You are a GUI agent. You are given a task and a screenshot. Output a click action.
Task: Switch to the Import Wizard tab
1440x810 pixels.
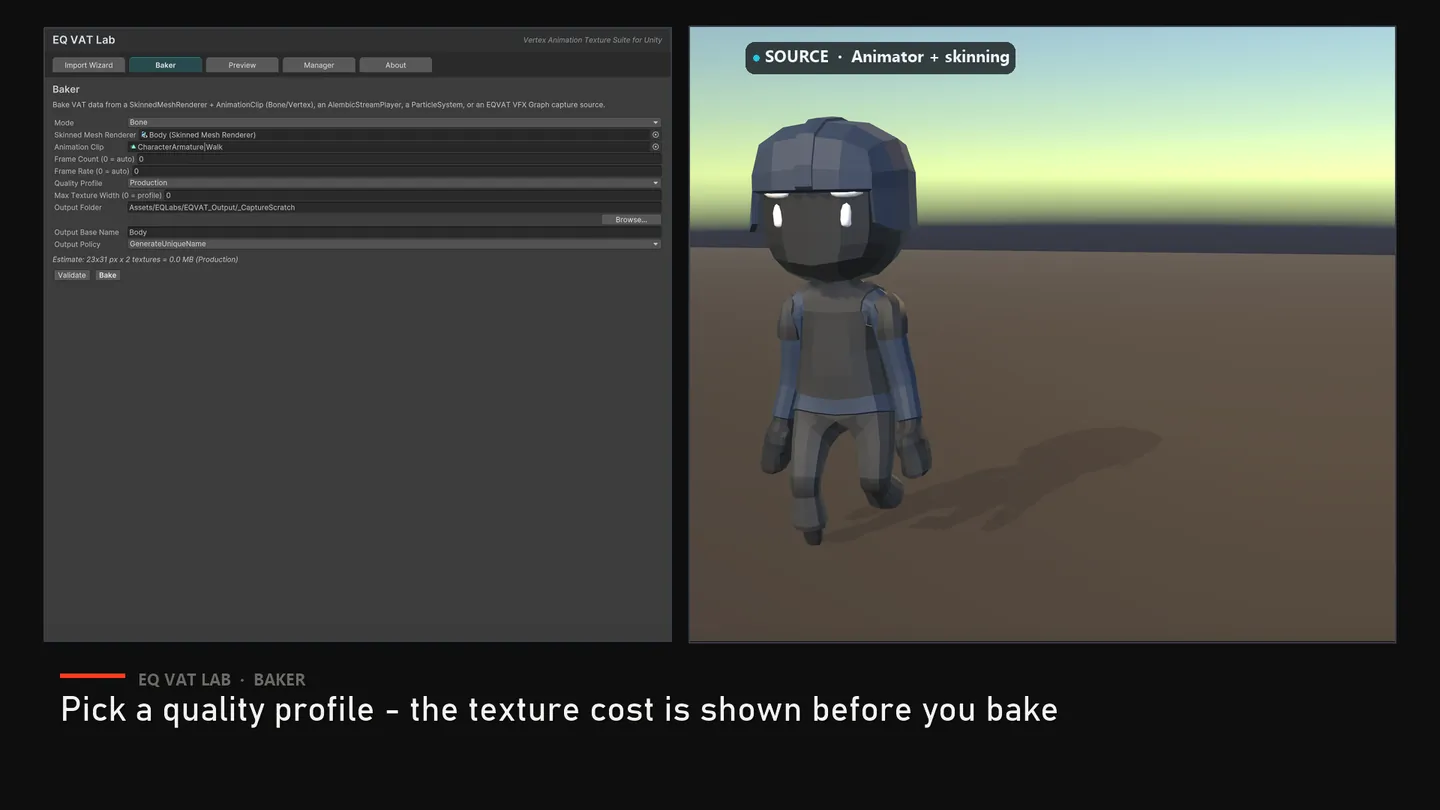coord(89,65)
